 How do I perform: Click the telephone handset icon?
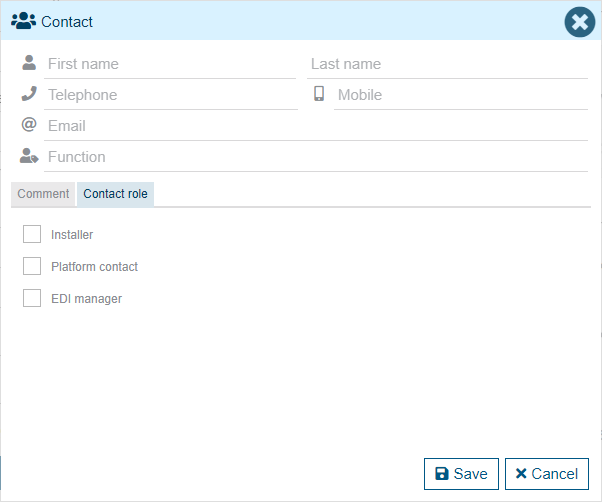point(29,94)
